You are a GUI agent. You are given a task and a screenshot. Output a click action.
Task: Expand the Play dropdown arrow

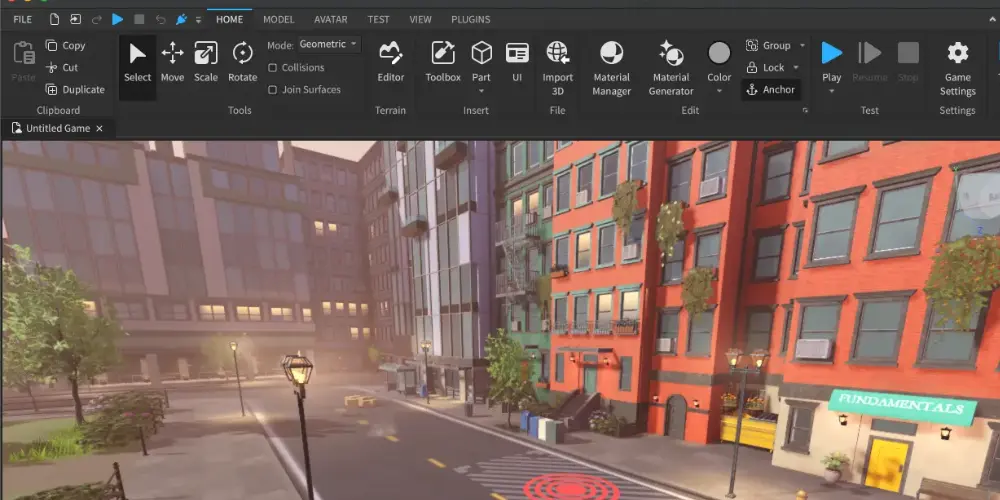pyautogui.click(x=832, y=91)
